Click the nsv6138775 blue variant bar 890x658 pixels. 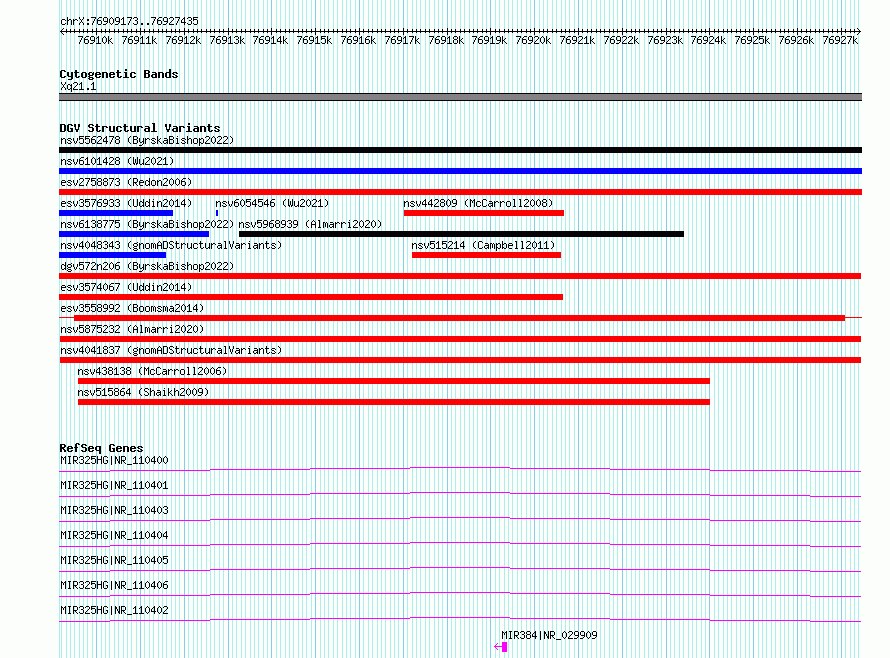point(134,234)
